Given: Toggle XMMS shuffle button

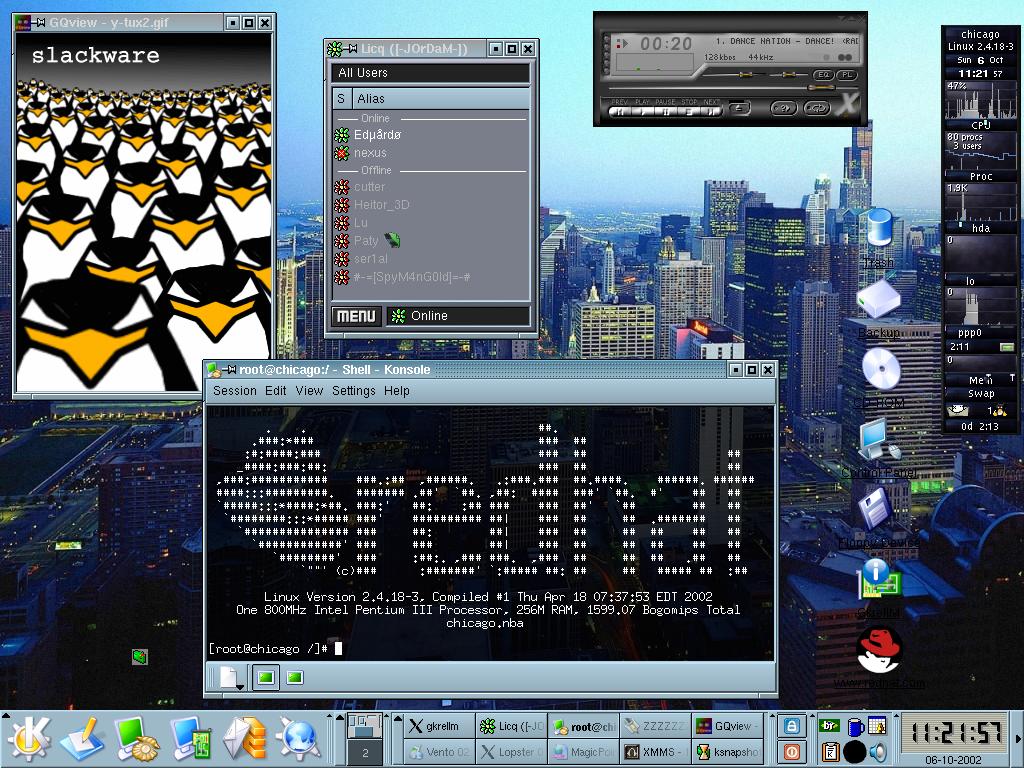Looking at the screenshot, I should coord(784,108).
